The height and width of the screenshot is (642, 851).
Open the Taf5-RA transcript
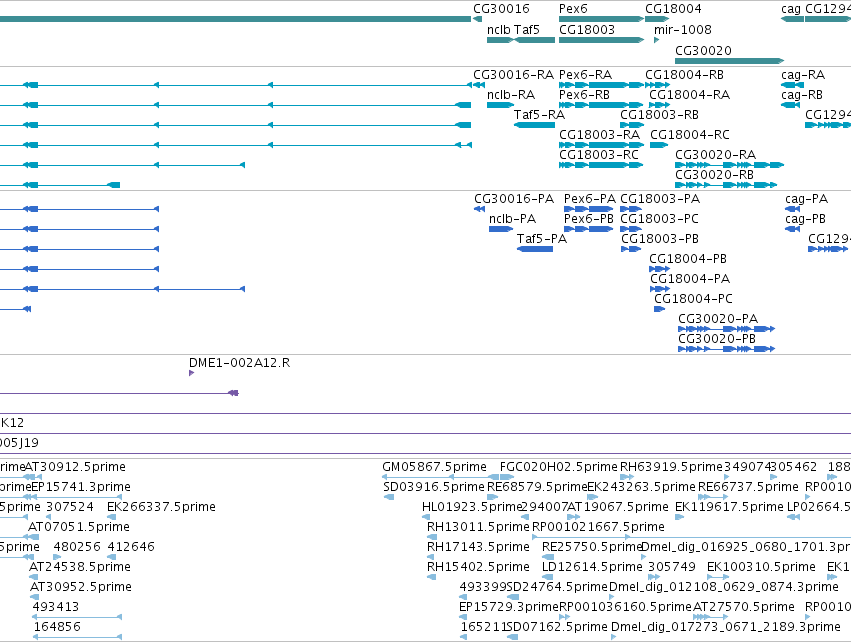534,125
